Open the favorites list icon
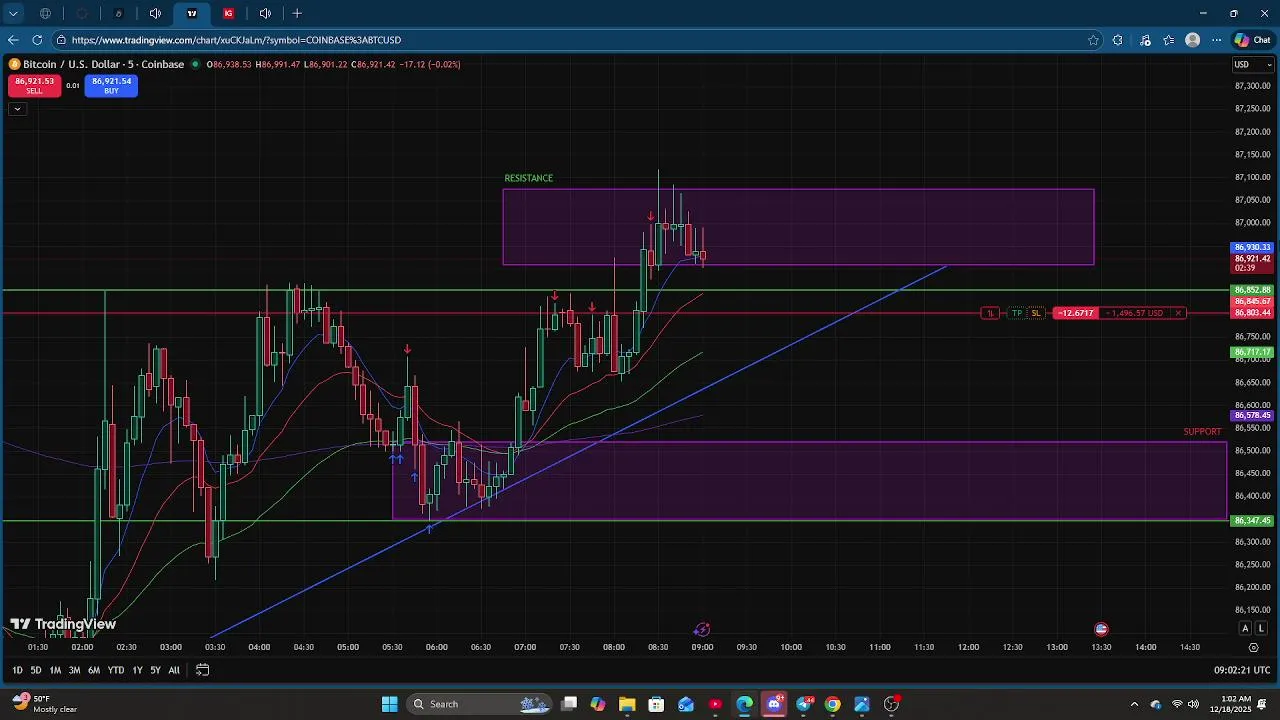Viewport: 1280px width, 720px height. 1169,40
